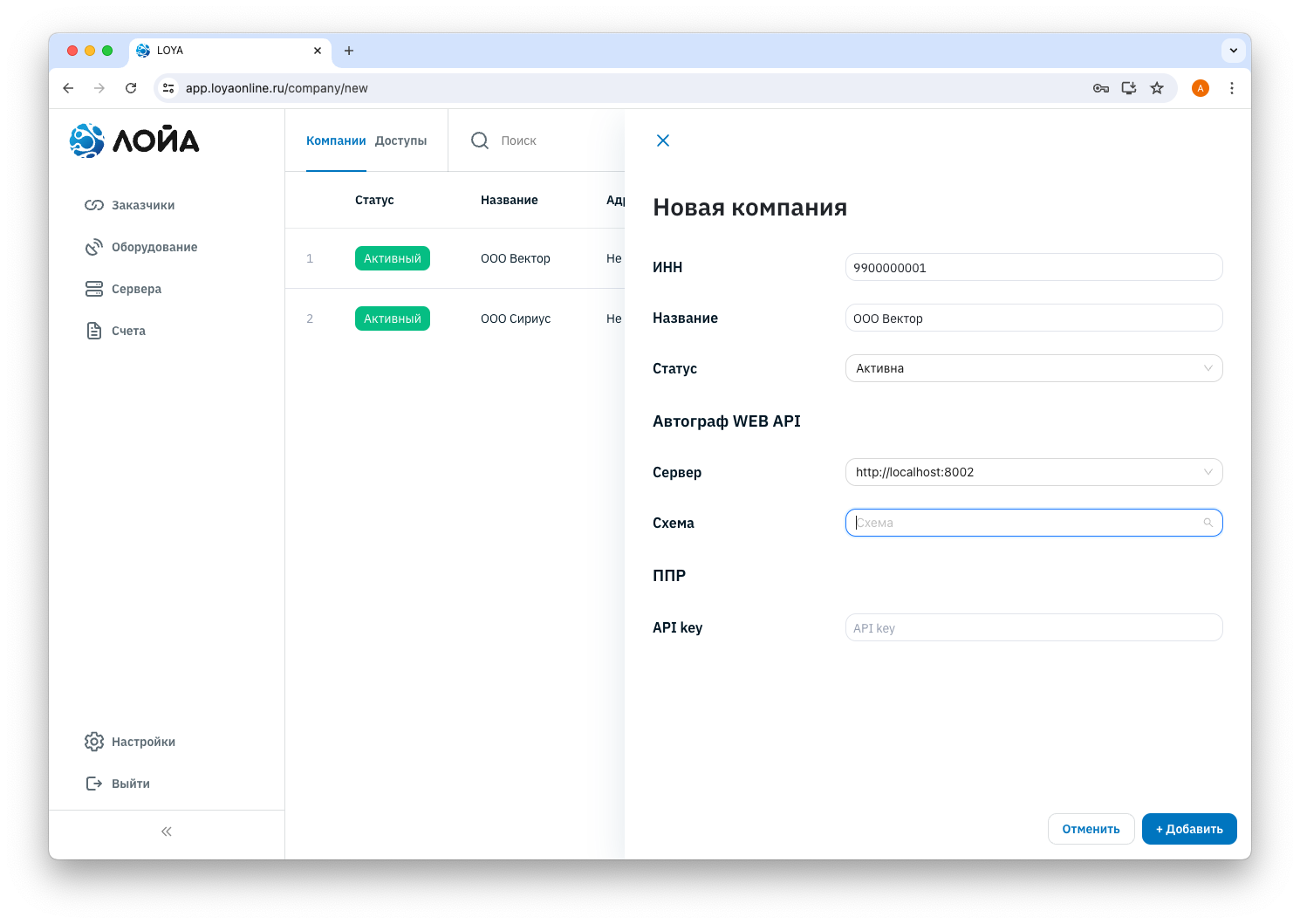
Task: Open Оборудование in sidebar
Action: 141,247
